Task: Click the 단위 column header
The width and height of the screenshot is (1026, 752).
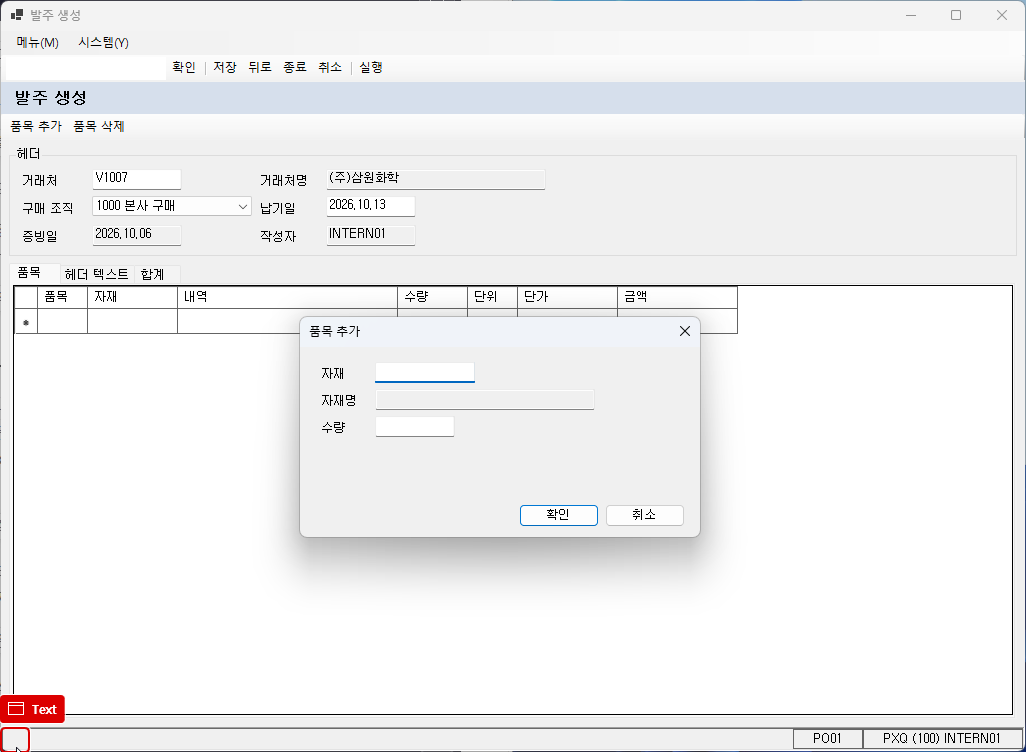Action: pyautogui.click(x=492, y=297)
